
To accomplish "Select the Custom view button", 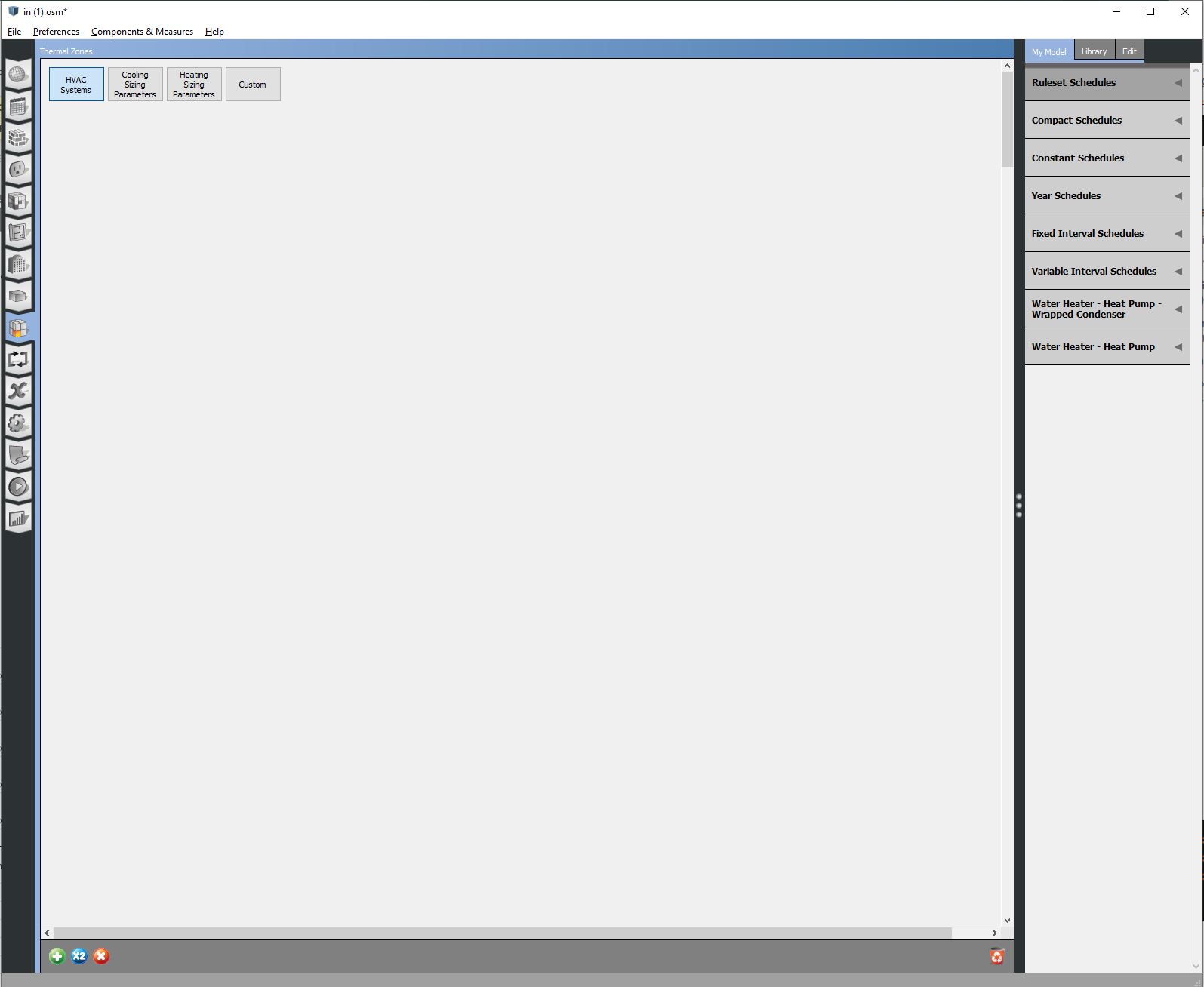I will [x=253, y=85].
